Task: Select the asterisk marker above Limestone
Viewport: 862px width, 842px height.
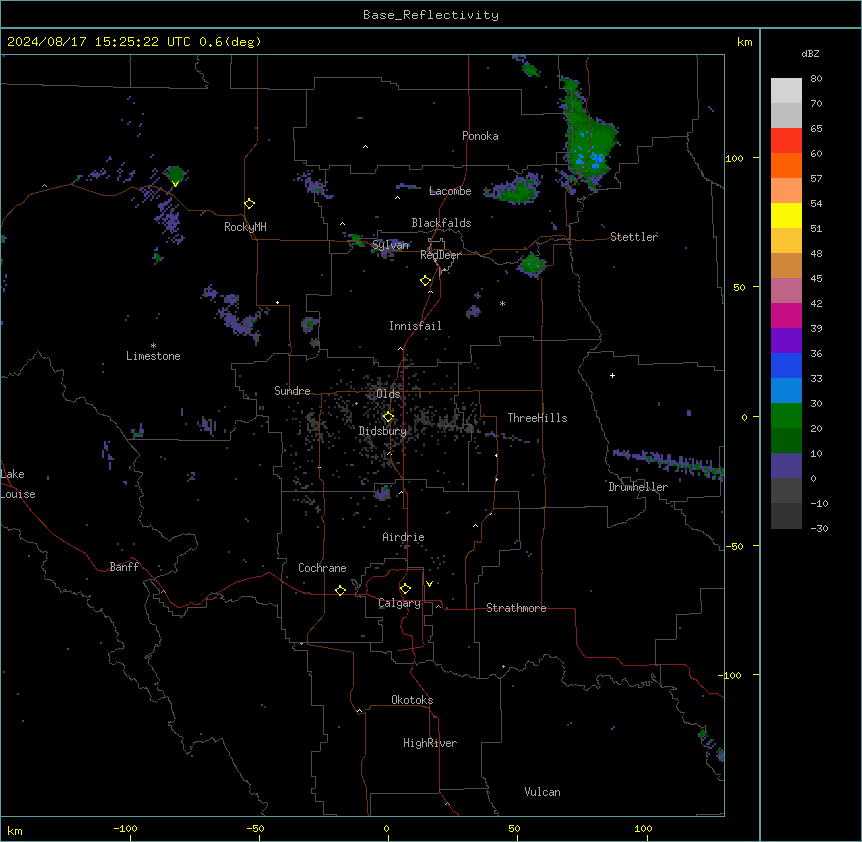Action: point(153,346)
